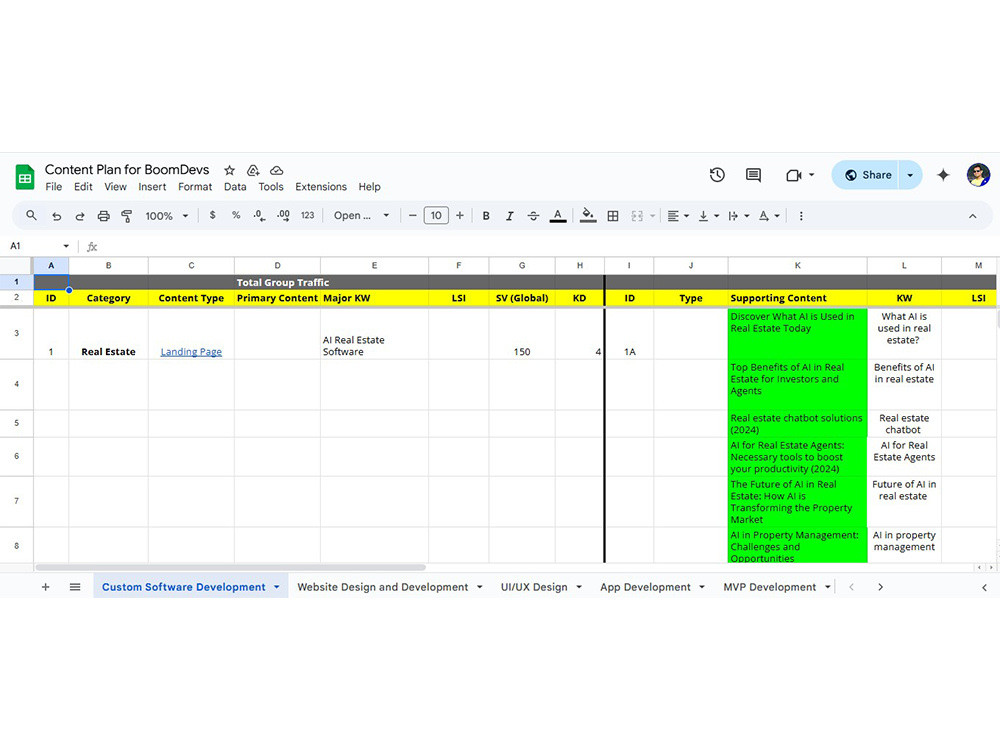This screenshot has height=750, width=1000.
Task: Open the side panel arrow at bottom right
Action: click(x=984, y=587)
